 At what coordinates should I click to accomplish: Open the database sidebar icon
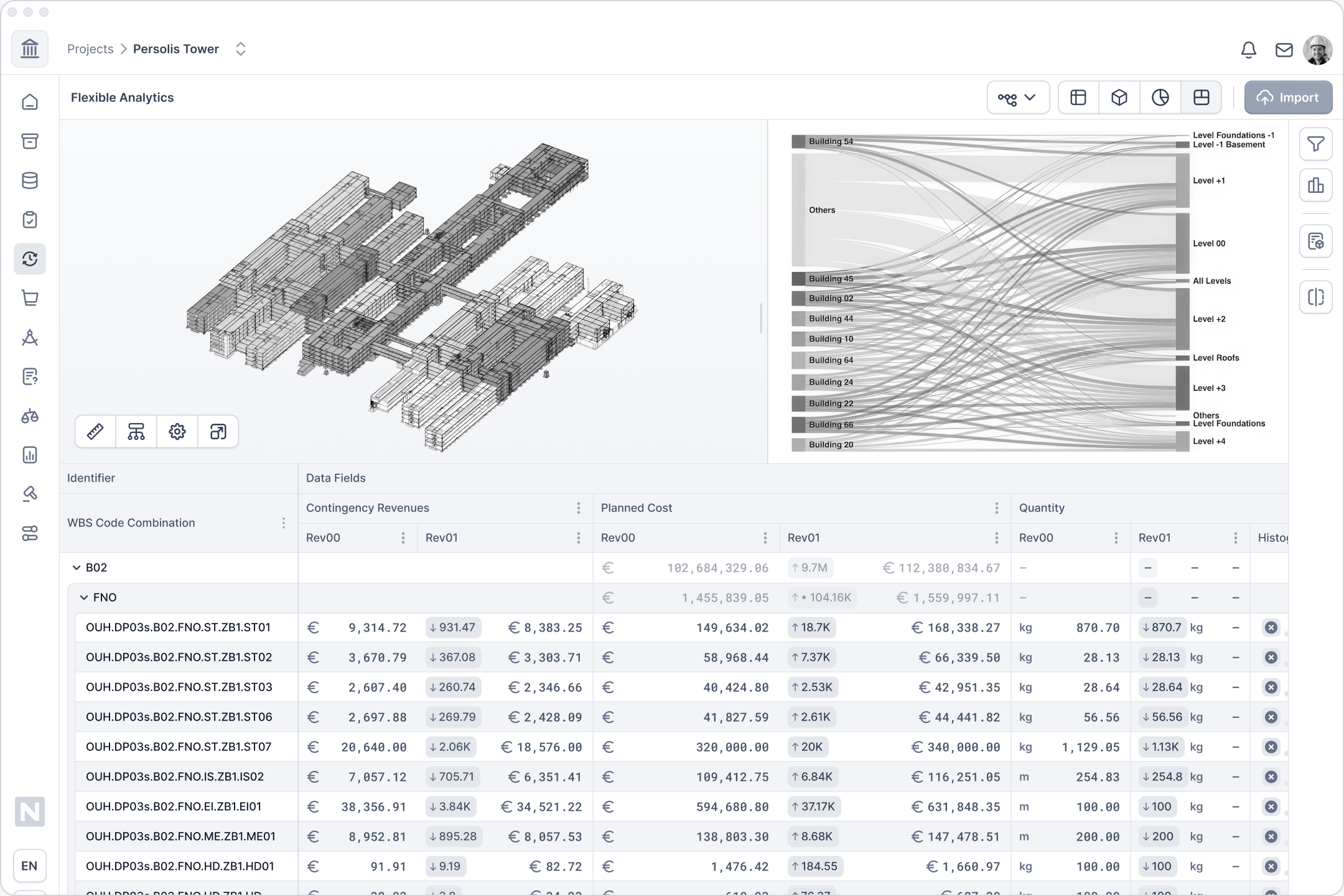pos(30,180)
